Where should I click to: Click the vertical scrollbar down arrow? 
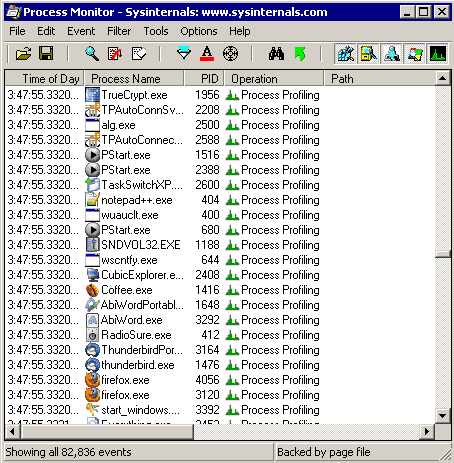click(443, 416)
